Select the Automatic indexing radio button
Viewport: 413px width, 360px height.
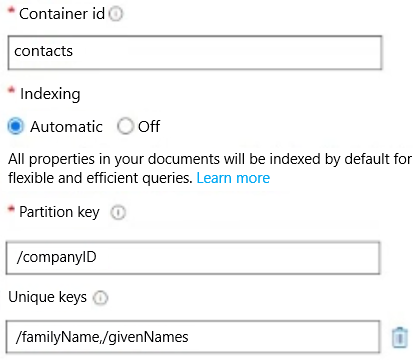pyautogui.click(x=16, y=127)
